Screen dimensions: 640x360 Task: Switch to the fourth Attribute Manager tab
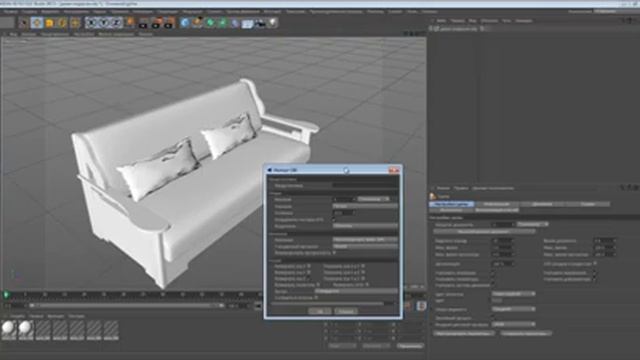(x=588, y=204)
